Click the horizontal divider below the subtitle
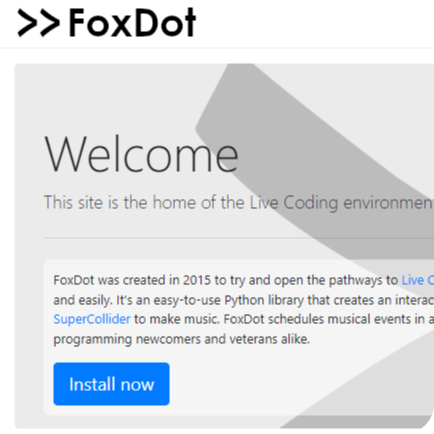 [239, 238]
